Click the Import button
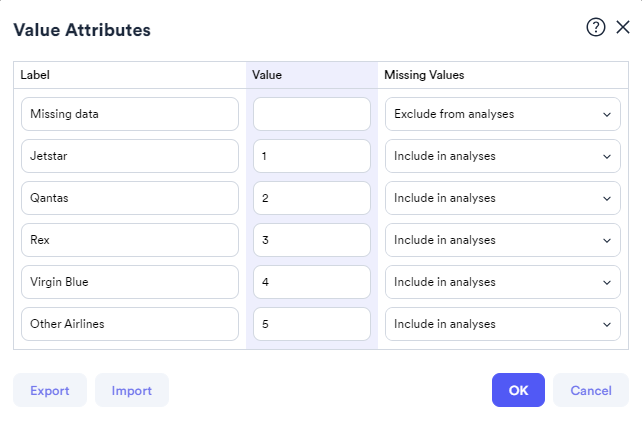Image resolution: width=642 pixels, height=421 pixels. point(132,390)
